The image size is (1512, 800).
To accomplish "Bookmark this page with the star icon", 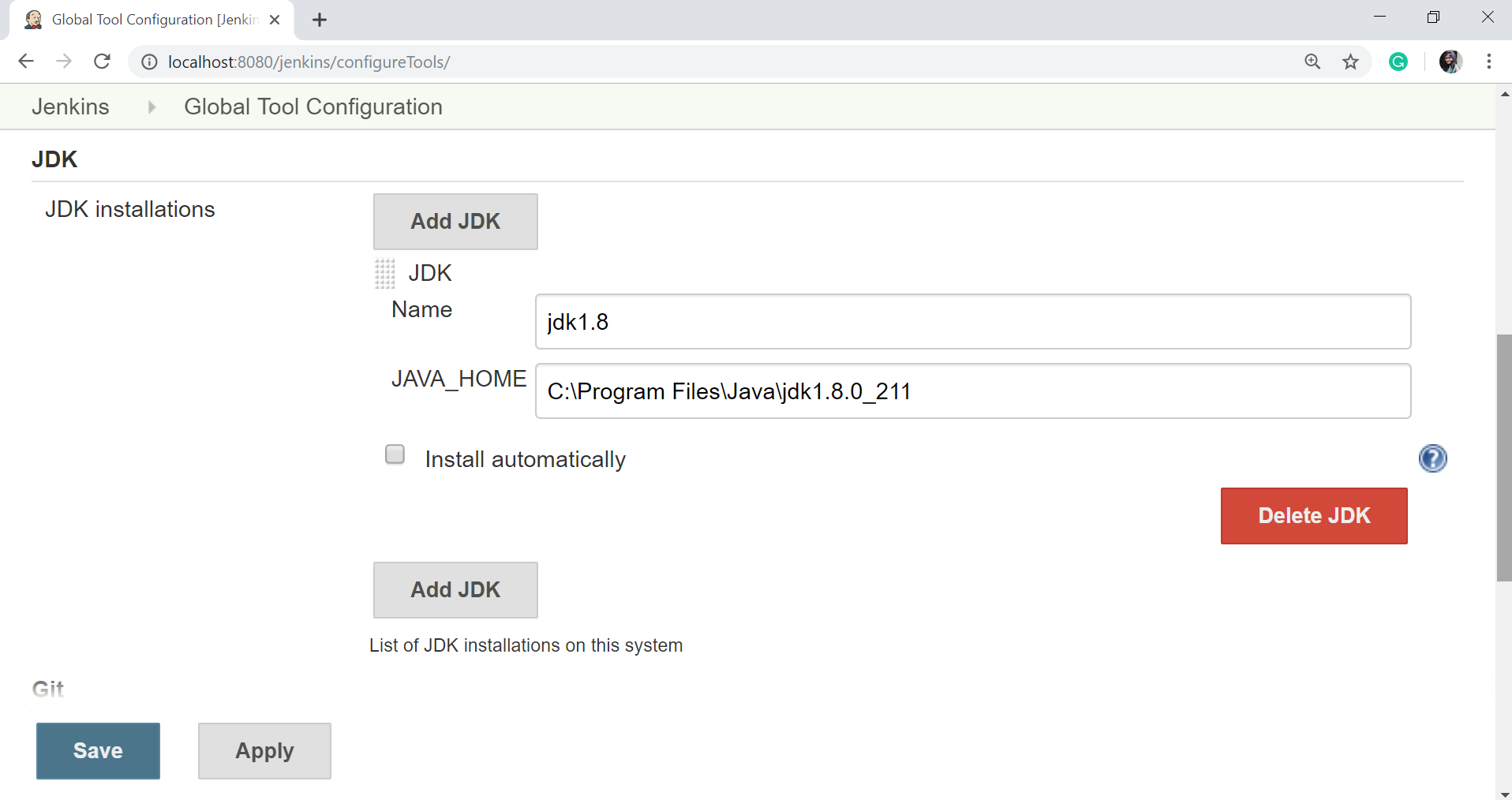I will pos(1351,62).
